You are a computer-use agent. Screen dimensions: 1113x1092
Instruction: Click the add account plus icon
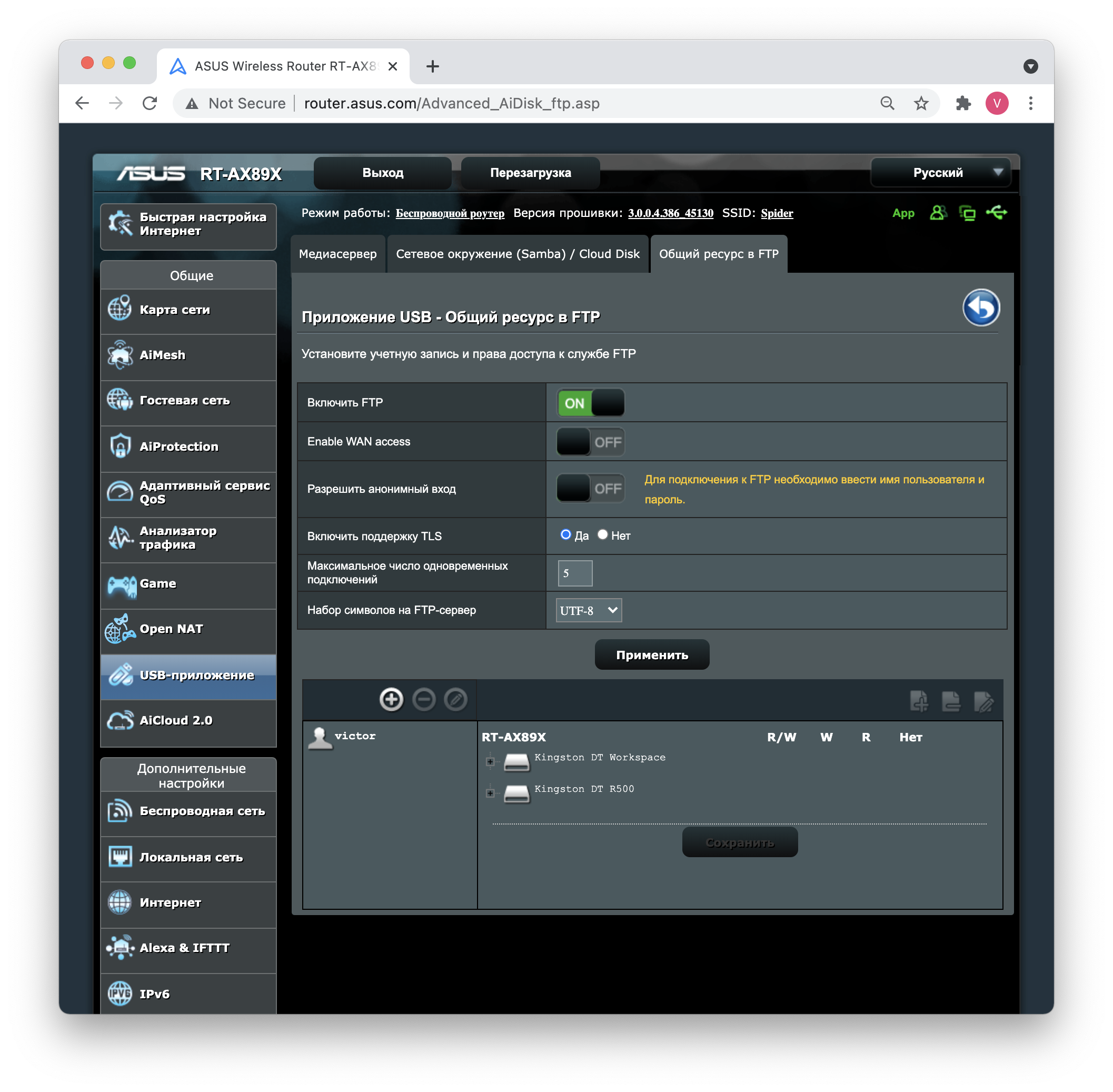tap(391, 699)
